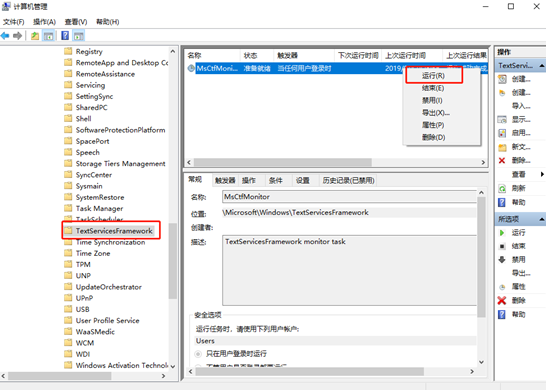Viewport: 546px width, 390px height.
Task: Sort by 上次运行时间 column header
Action: coord(412,55)
